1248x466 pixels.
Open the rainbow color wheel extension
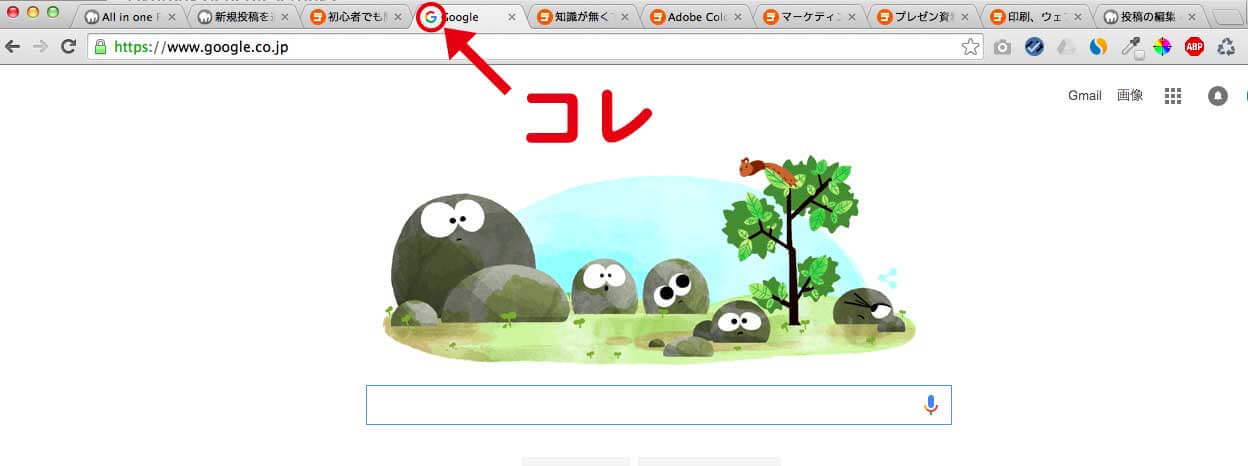coord(1162,46)
